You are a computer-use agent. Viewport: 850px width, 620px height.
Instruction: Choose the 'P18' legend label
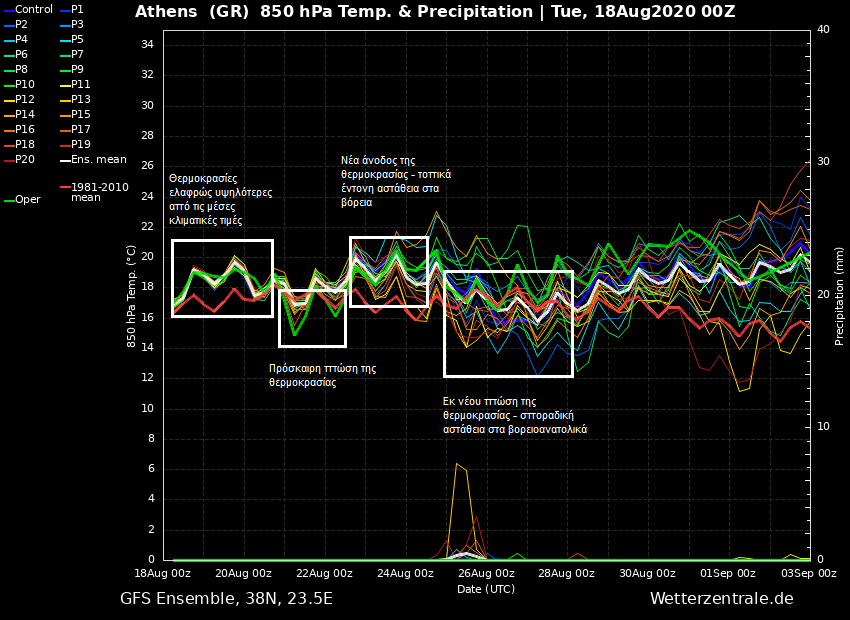click(x=24, y=144)
